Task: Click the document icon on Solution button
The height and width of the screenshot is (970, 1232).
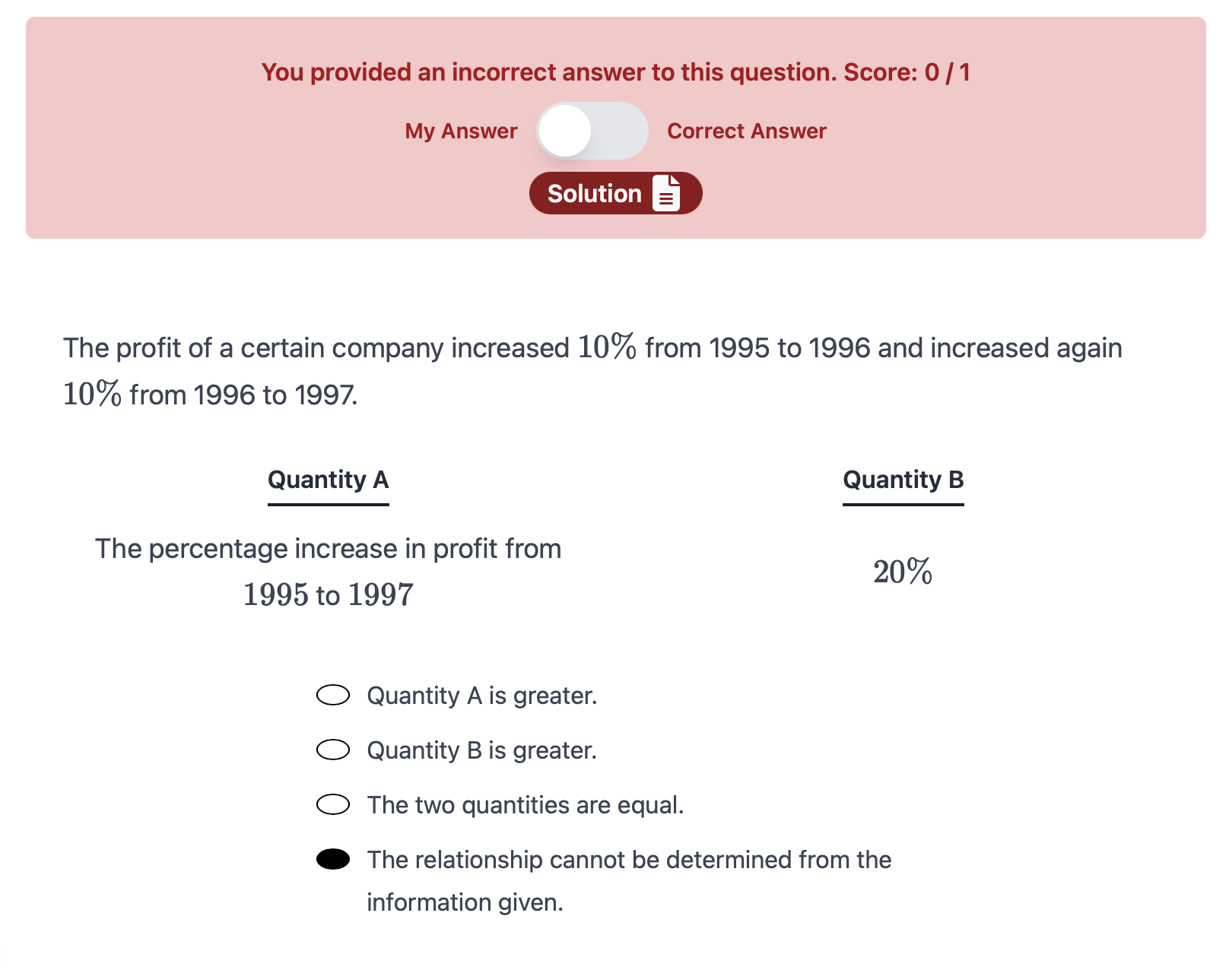Action: (x=666, y=193)
